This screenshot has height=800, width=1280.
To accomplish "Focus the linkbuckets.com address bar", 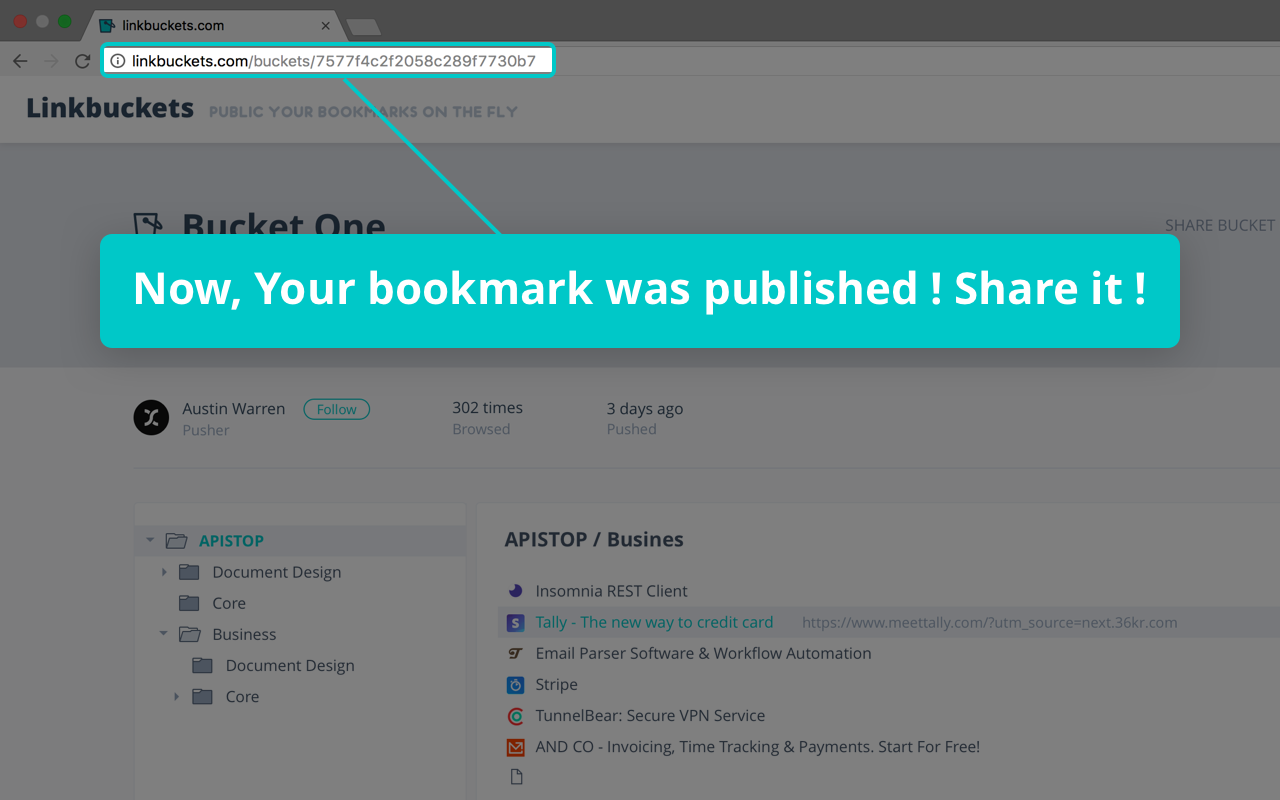I will (327, 61).
